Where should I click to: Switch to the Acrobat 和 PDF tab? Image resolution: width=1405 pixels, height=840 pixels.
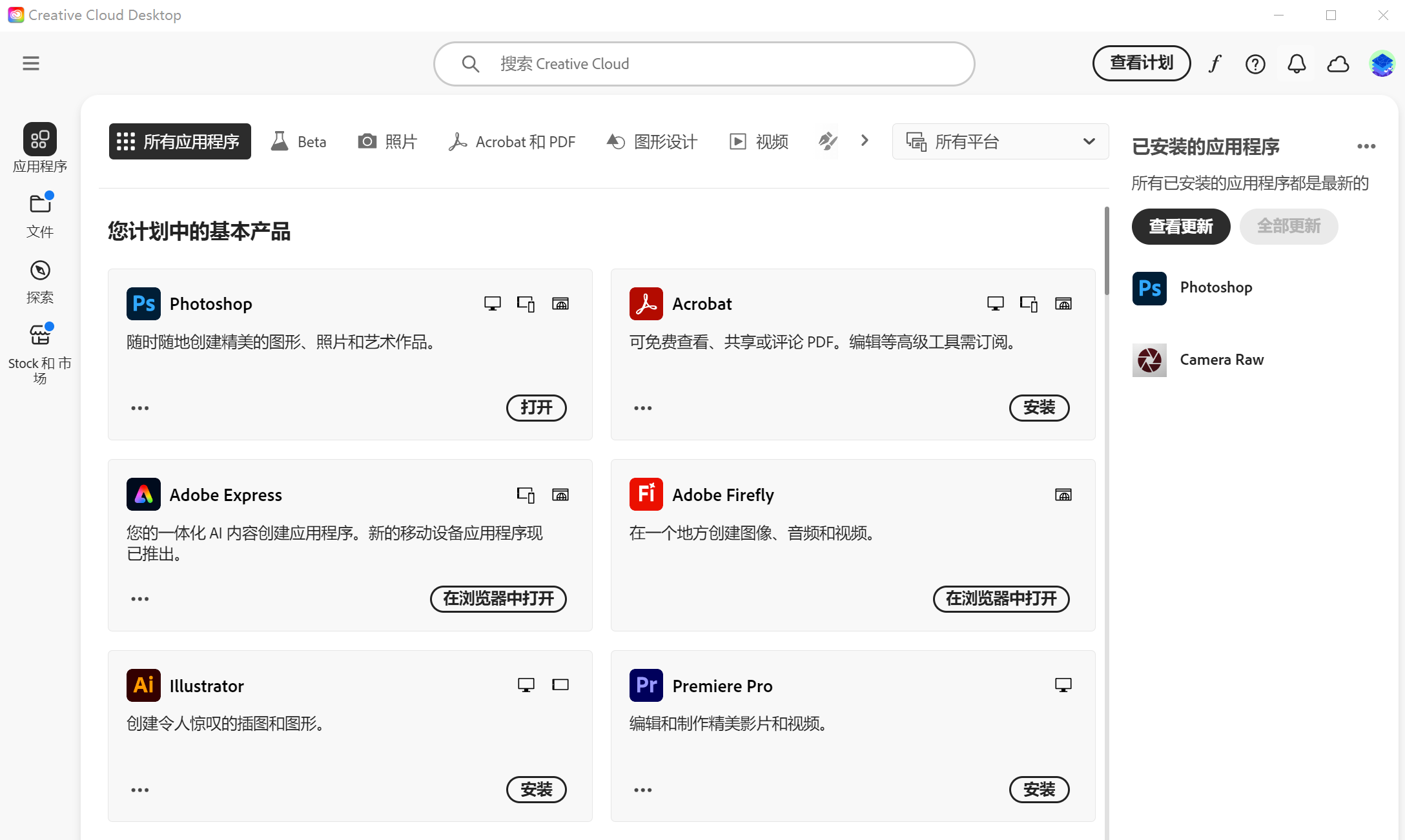(x=511, y=141)
